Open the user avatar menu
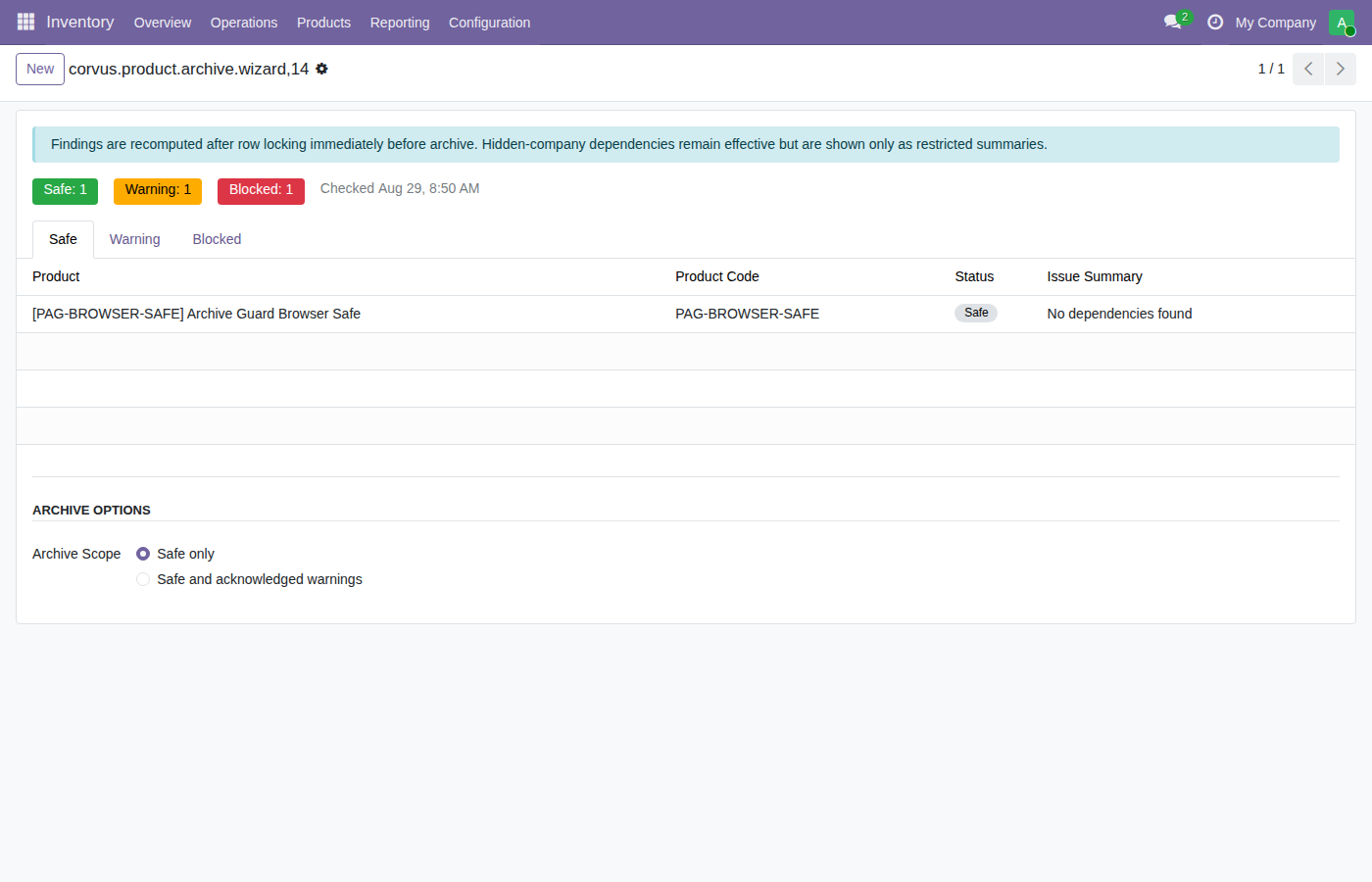 click(1342, 23)
